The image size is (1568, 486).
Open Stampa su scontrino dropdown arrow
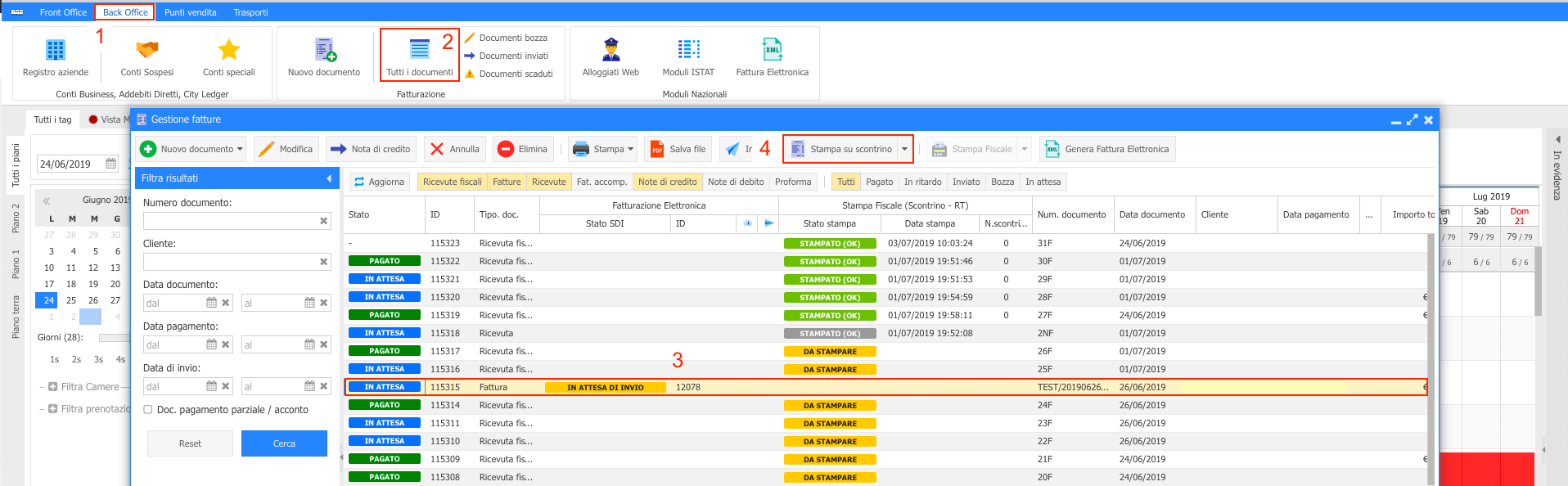904,149
